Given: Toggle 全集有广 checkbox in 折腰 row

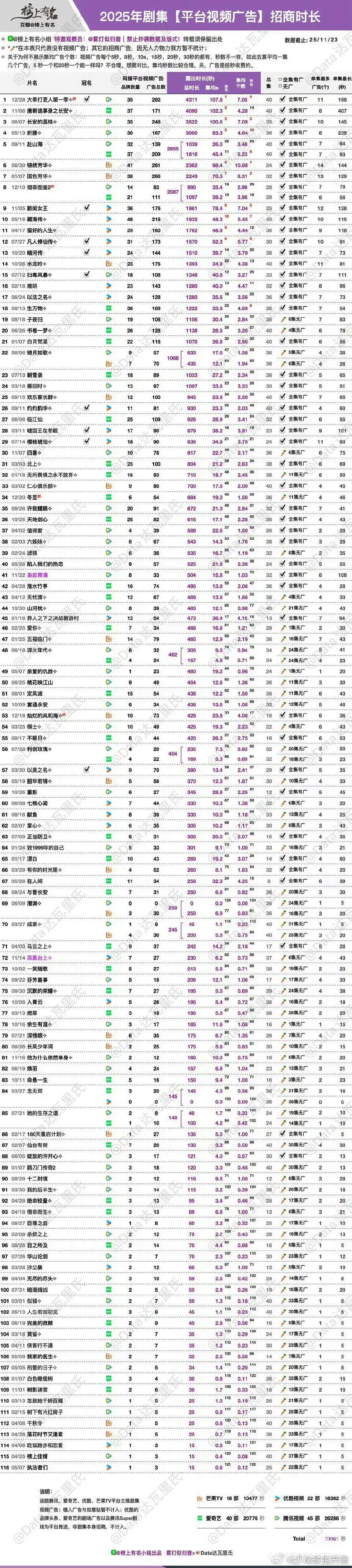Looking at the screenshot, I should coord(283,133).
